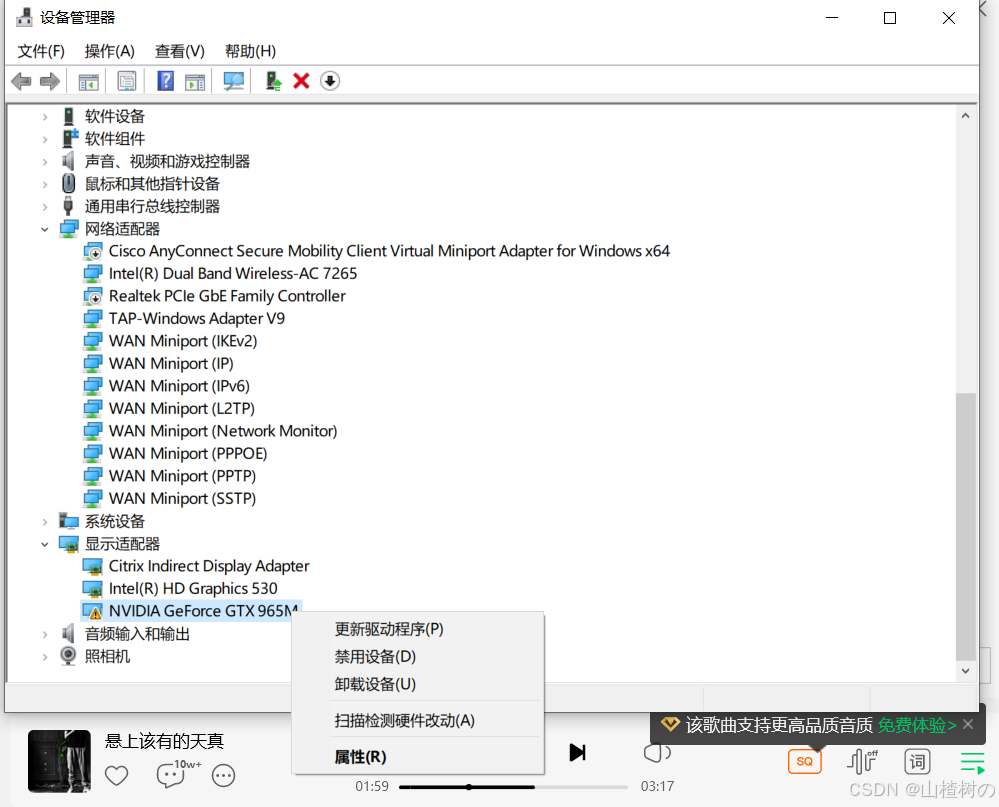Viewport: 999px width, 807px height.
Task: Click the Properties sheet toolbar icon
Action: point(127,81)
